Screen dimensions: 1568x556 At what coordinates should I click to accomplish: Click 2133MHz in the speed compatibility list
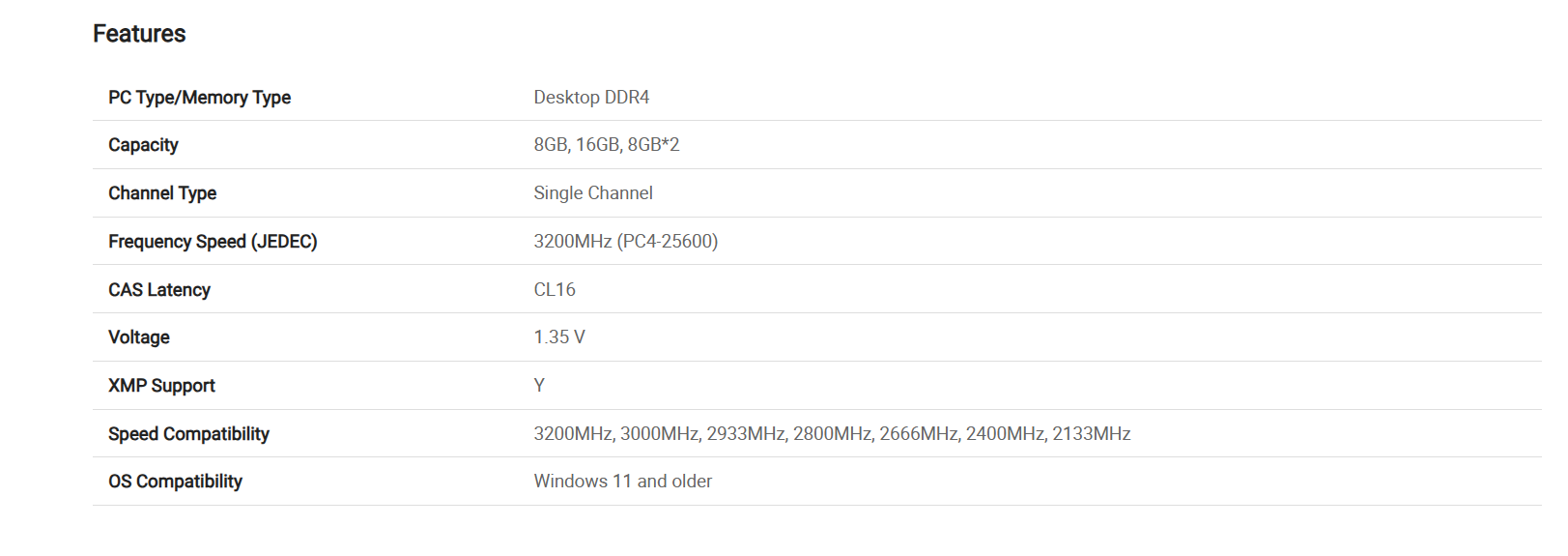pyautogui.click(x=1092, y=434)
